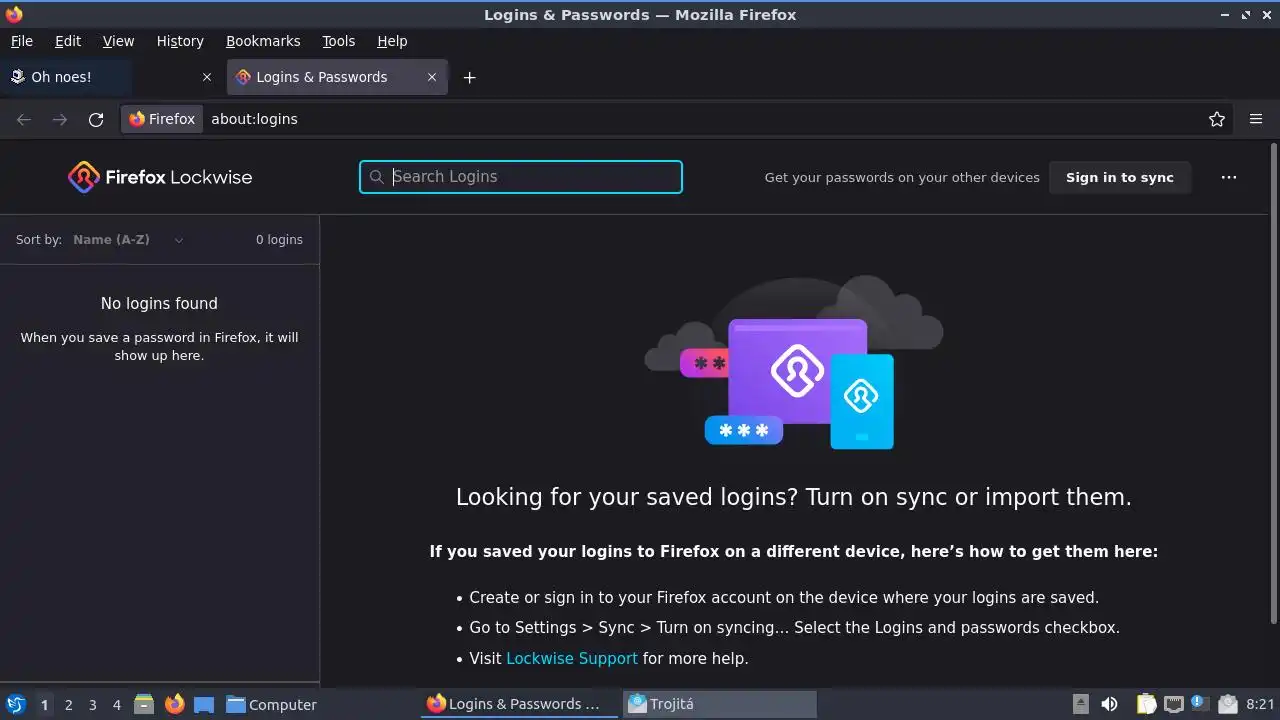Click the Firefox Lockwise logo
Screen dimensions: 1280x720
160,177
